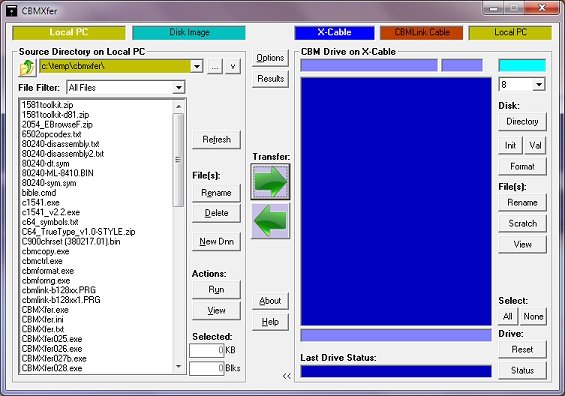This screenshot has width=565, height=396.
Task: Select the Local PC source tab
Action: click(x=69, y=32)
